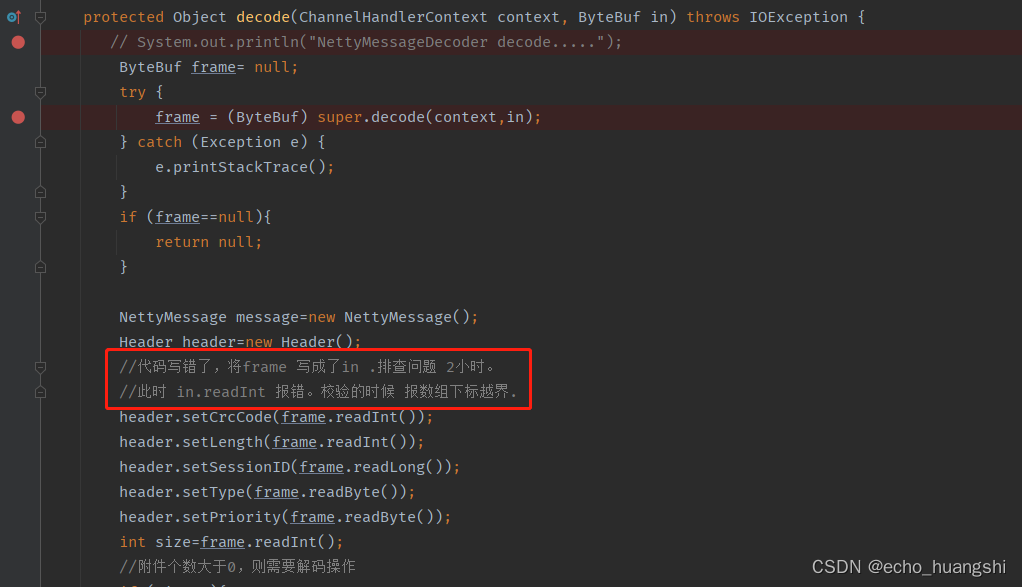Viewport: 1022px width, 587px height.
Task: Click (ByteBuf) cast in super.decode line
Action: coord(267,117)
